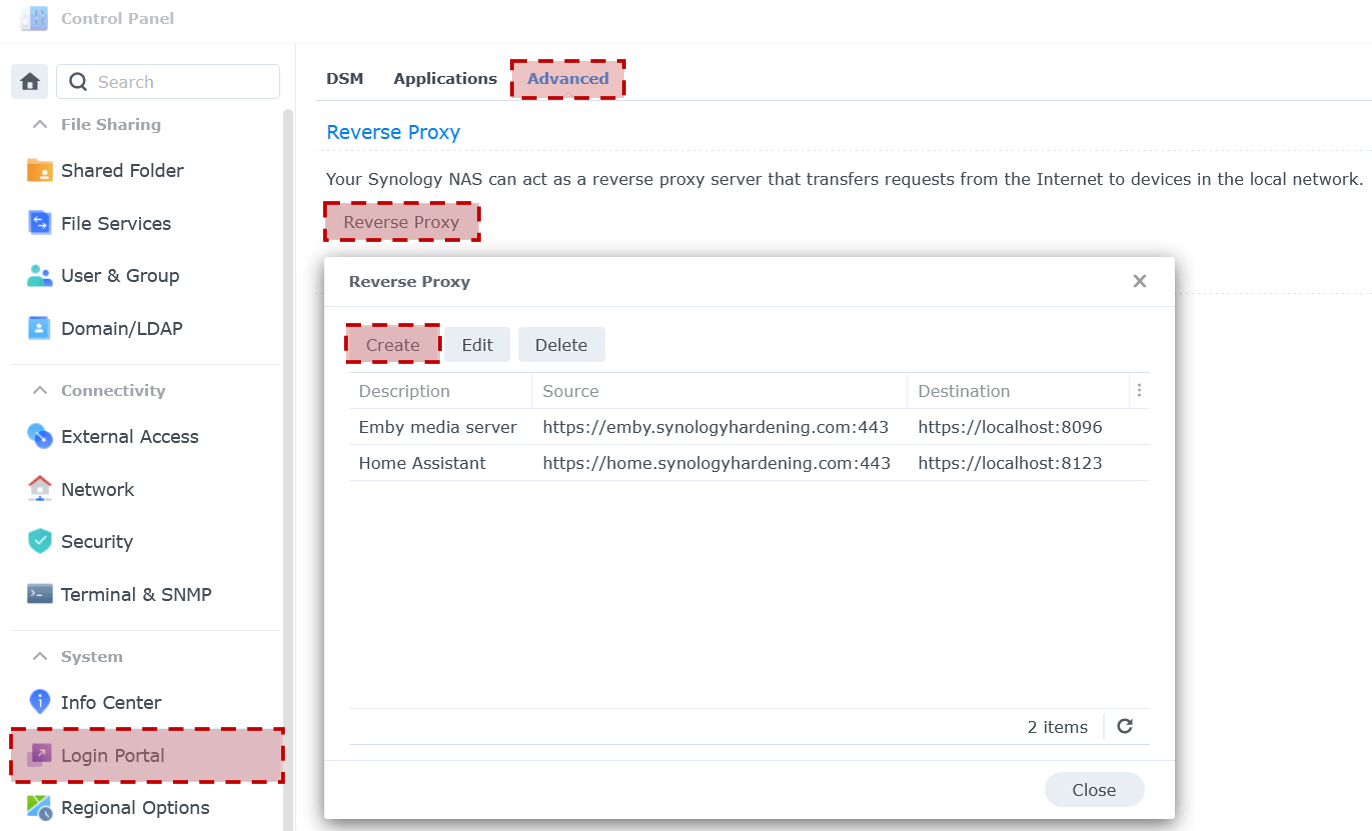The image size is (1372, 831).
Task: Click the sidebar vertical scrollbar
Action: point(288,470)
